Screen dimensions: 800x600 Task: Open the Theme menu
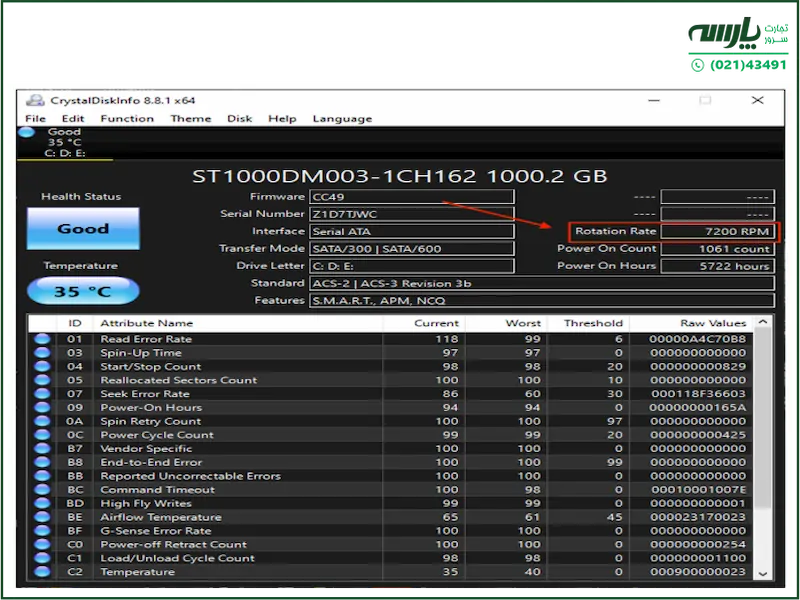(x=190, y=118)
